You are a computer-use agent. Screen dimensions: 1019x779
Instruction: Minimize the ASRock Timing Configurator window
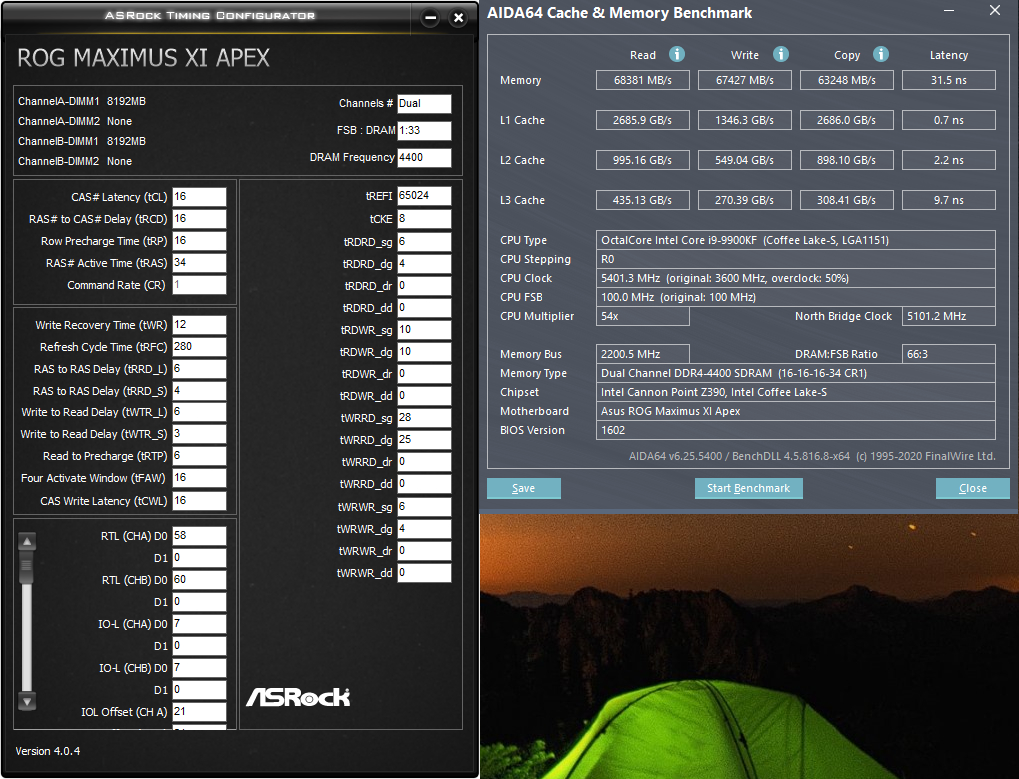click(430, 18)
